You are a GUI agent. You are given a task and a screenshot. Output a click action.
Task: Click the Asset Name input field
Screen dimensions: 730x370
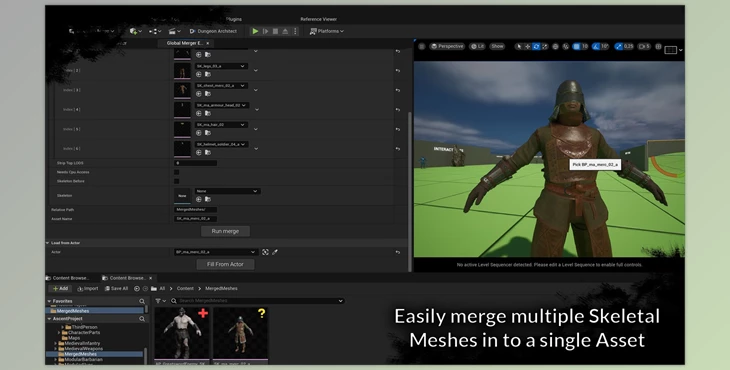tap(196, 219)
